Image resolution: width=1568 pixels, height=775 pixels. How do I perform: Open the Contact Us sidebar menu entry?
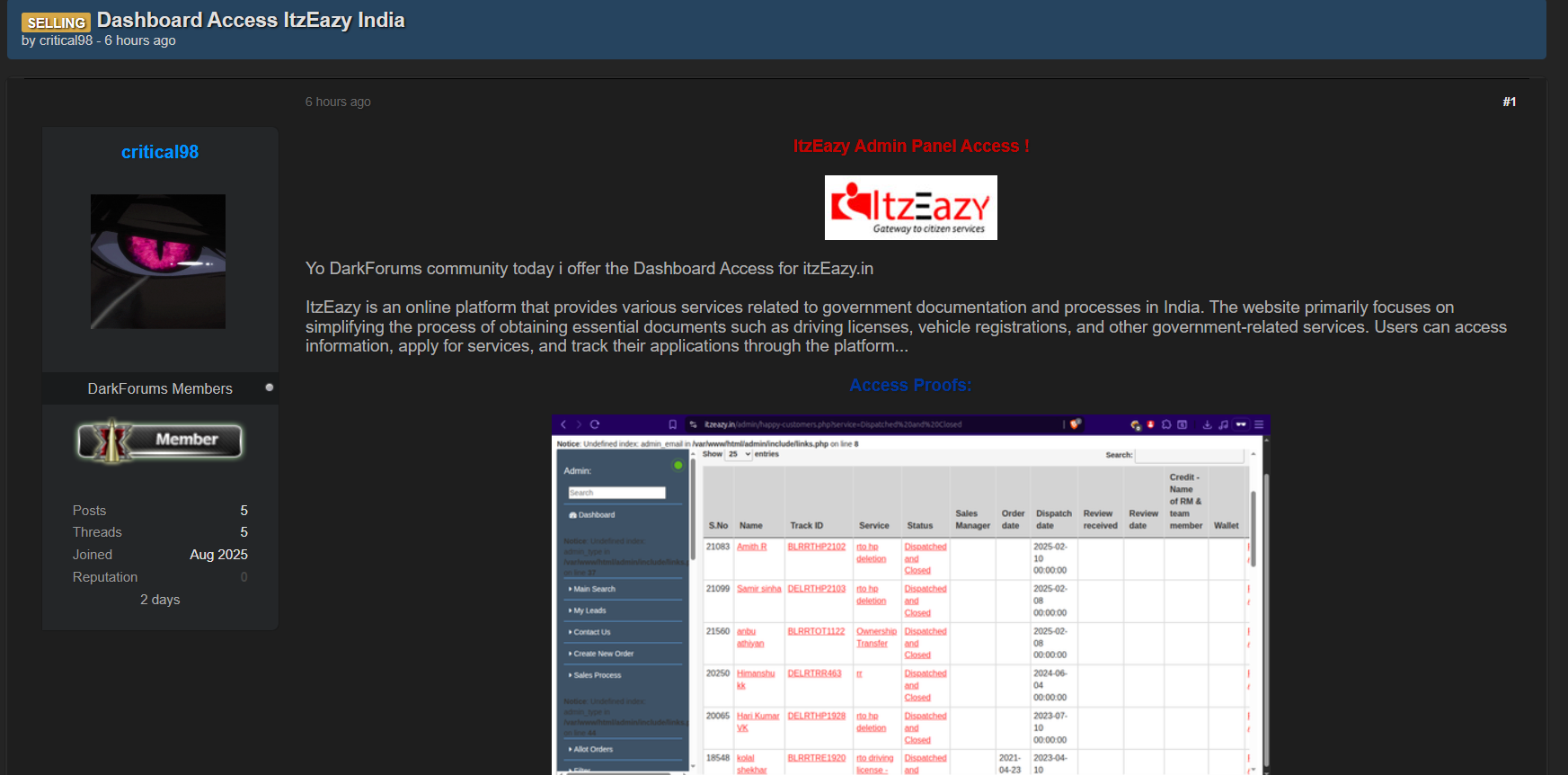(x=591, y=632)
